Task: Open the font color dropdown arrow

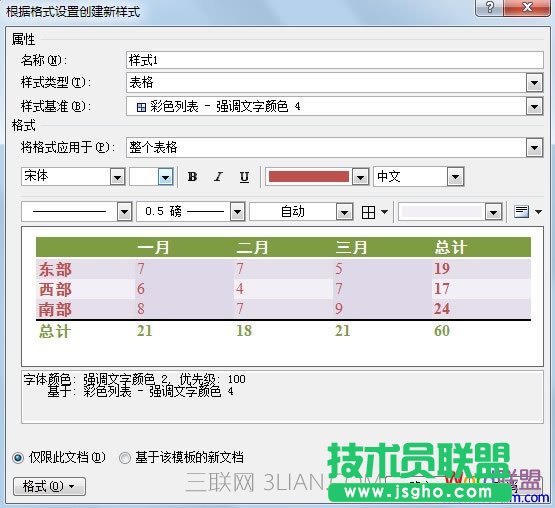Action: pos(360,176)
